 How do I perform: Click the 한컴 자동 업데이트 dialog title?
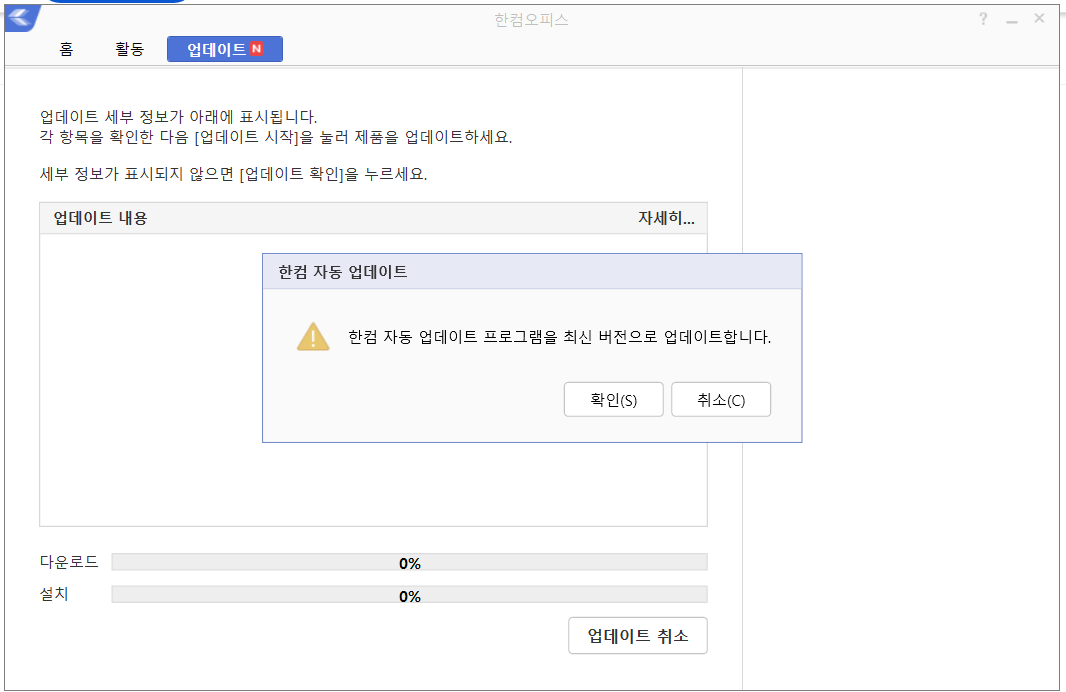[x=343, y=272]
